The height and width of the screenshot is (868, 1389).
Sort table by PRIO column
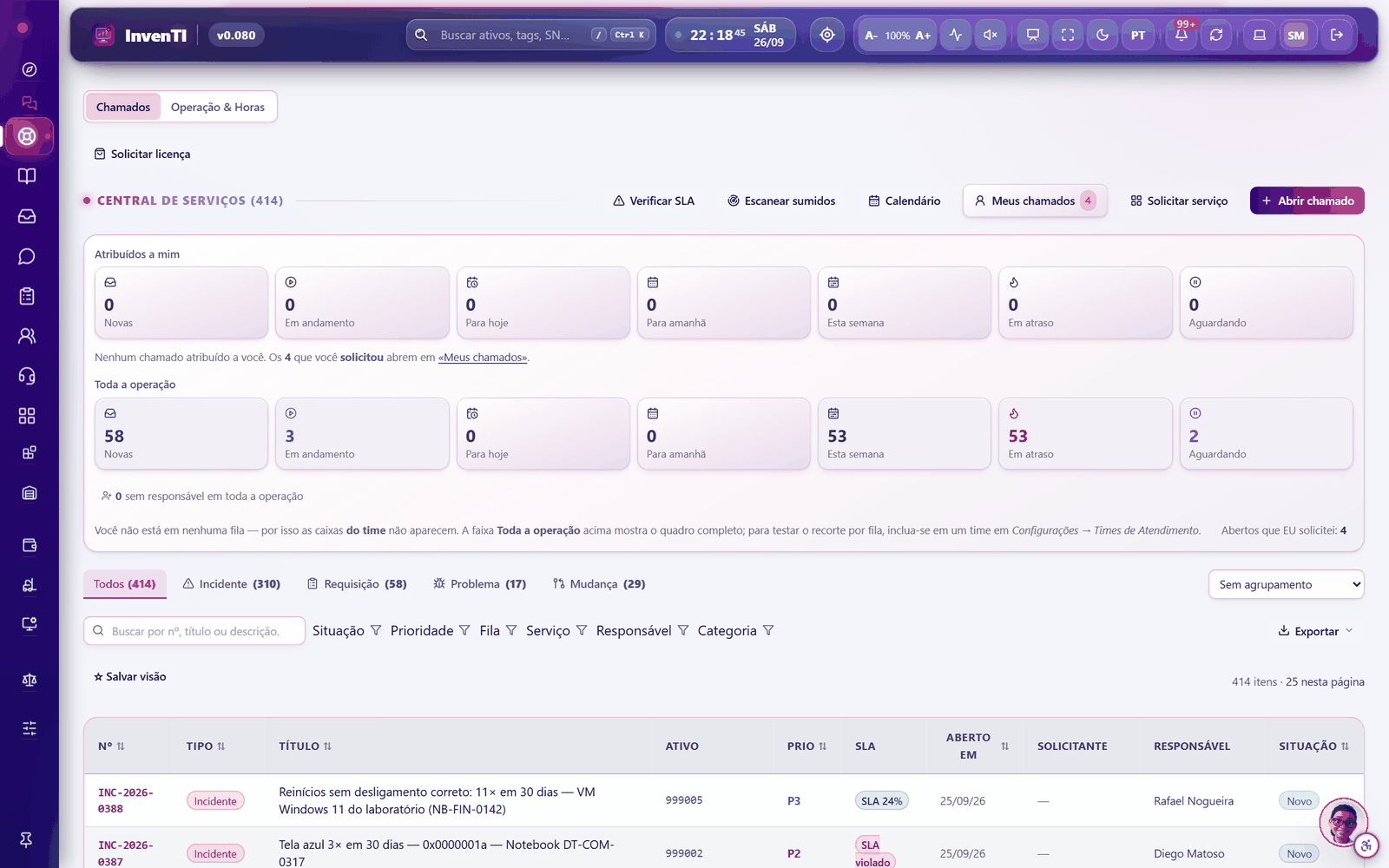[x=806, y=746]
